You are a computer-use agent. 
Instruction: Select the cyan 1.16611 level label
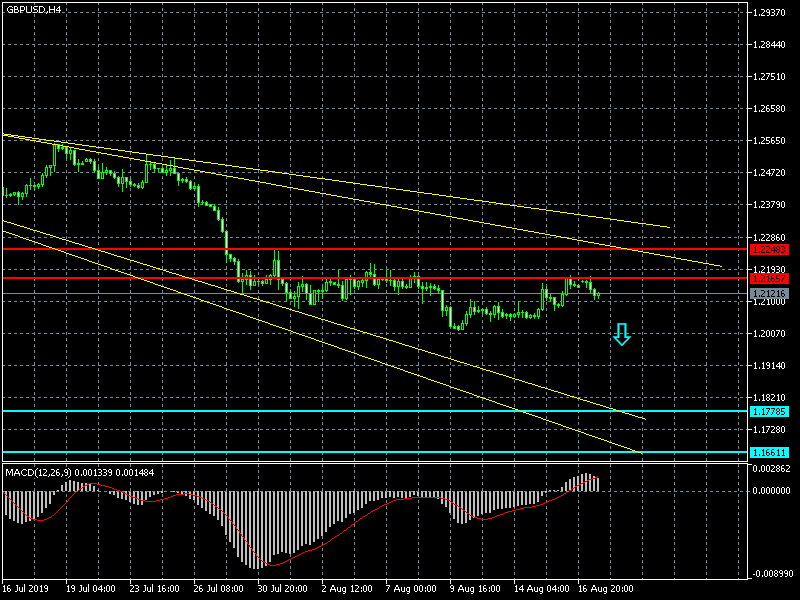774,452
